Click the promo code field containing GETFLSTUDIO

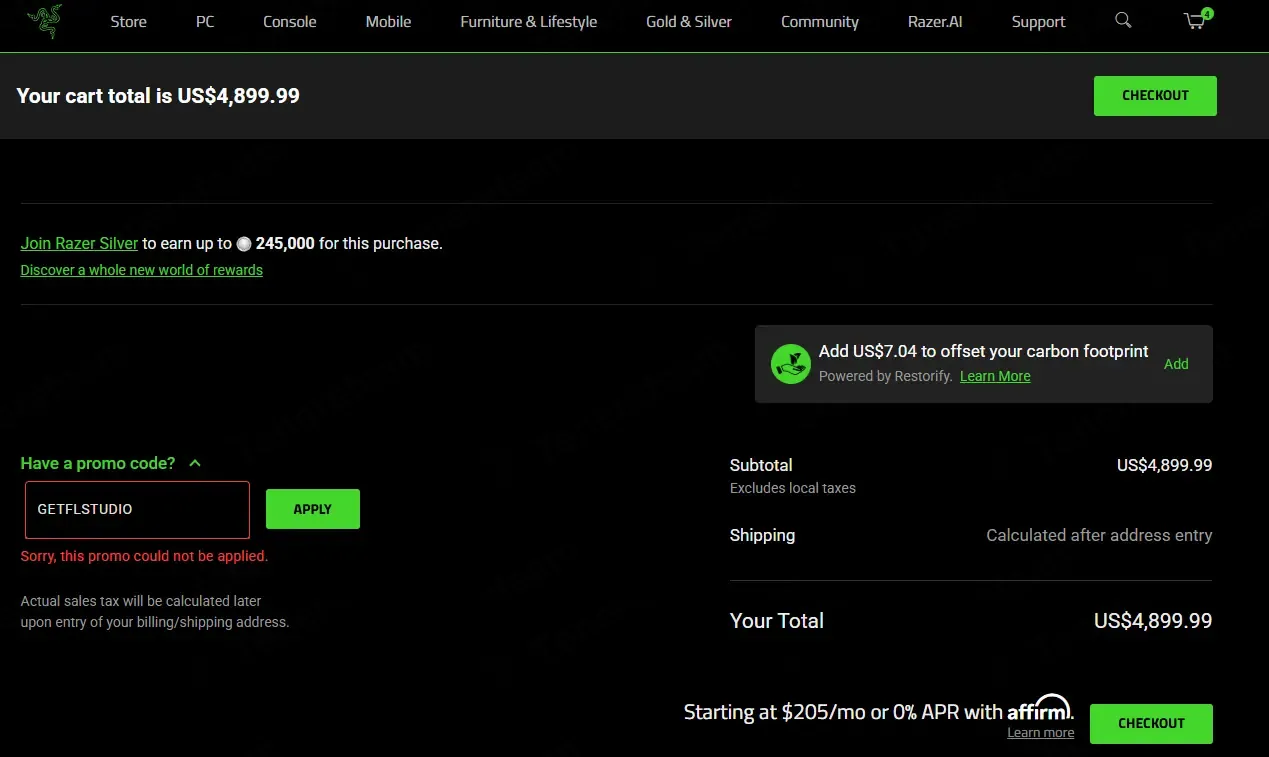(137, 510)
